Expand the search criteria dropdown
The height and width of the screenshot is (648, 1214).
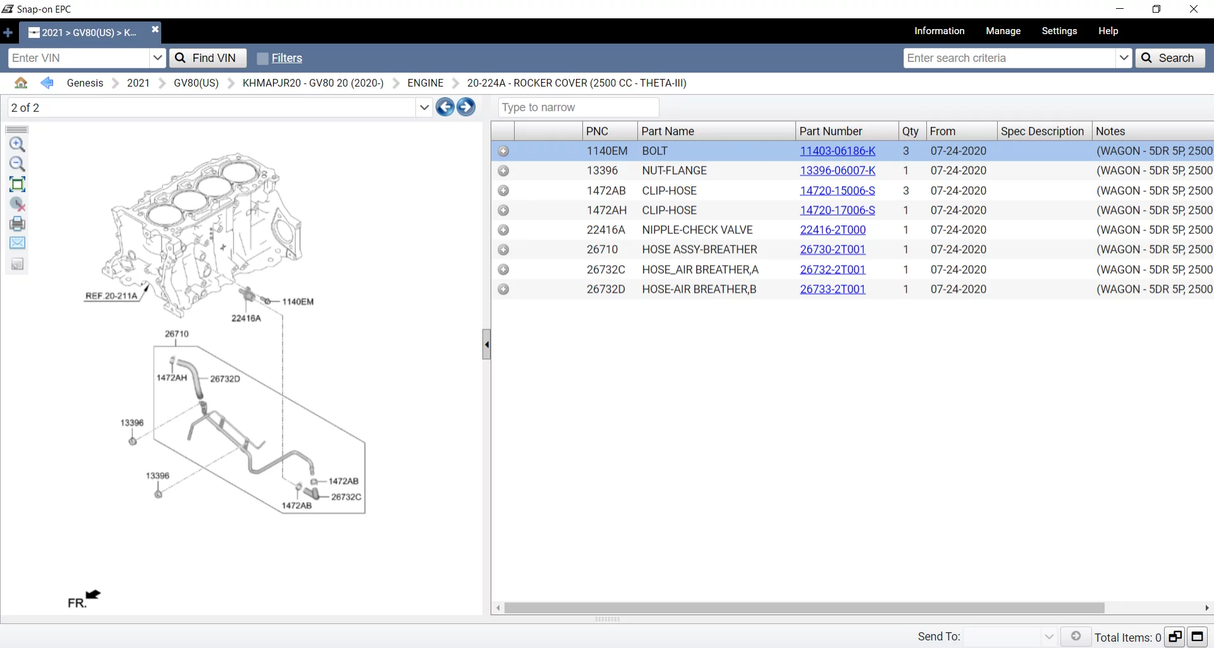coord(1123,58)
